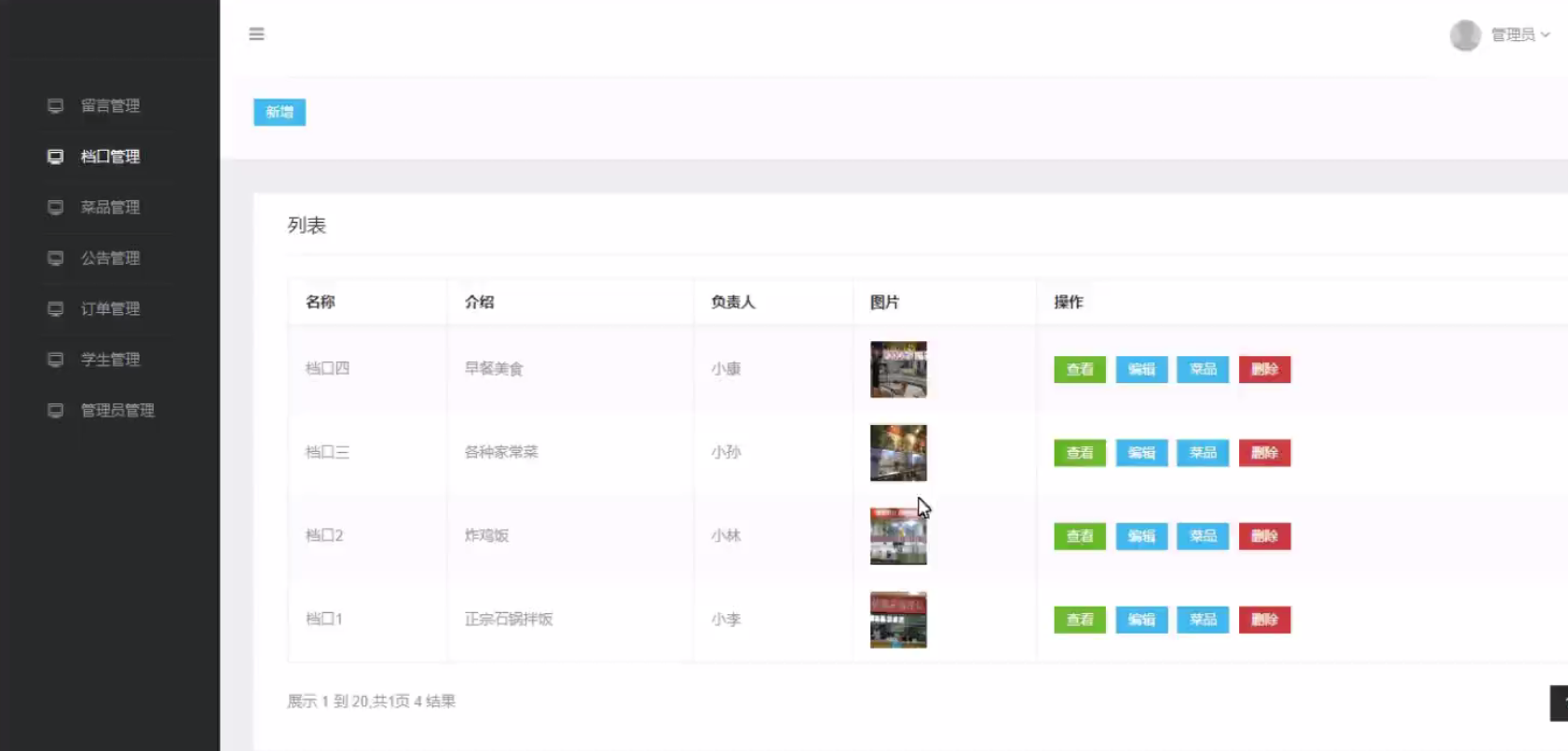Open the 档口四 stall thumbnail image
Screen dimensions: 1568x751
[898, 370]
